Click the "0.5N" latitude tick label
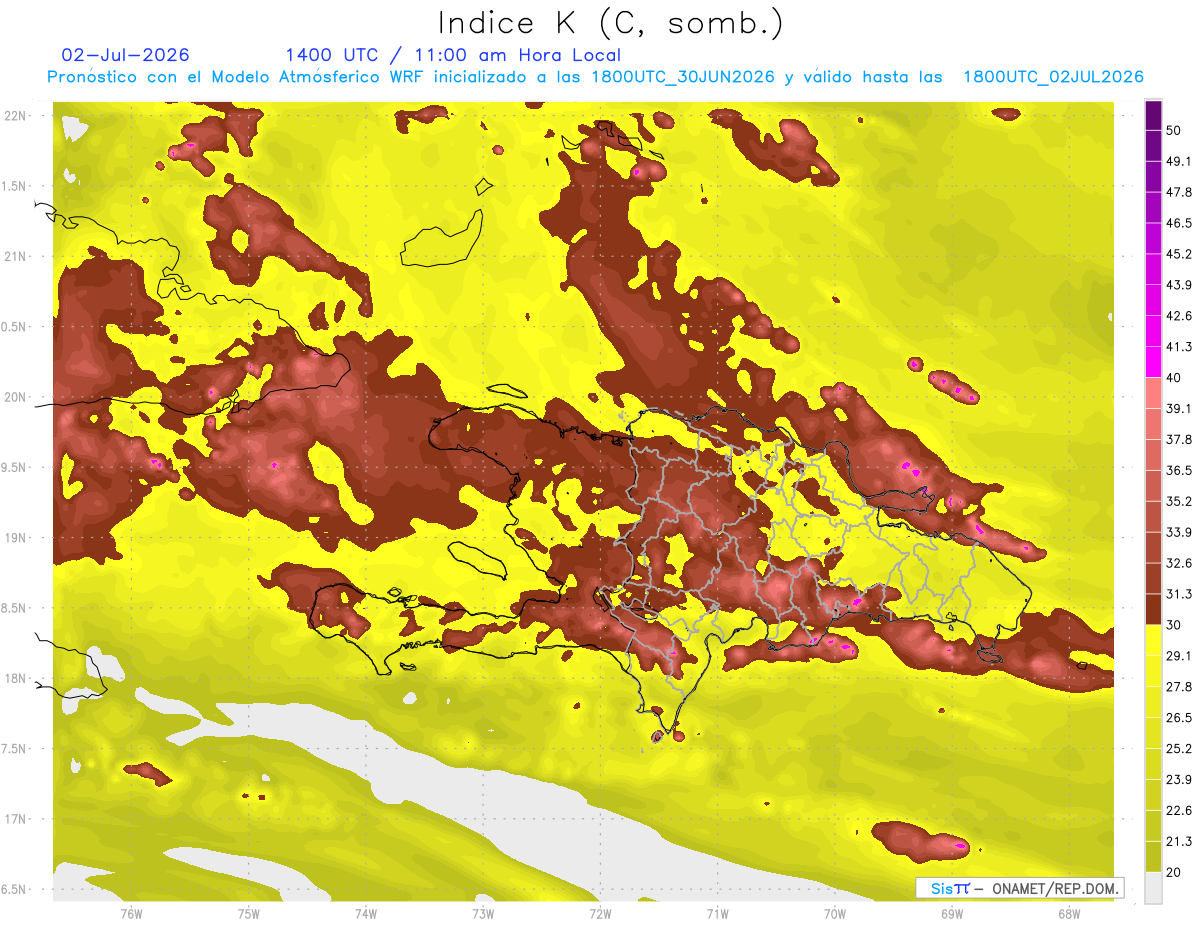Screen dimensions: 1200x927 point(15,327)
